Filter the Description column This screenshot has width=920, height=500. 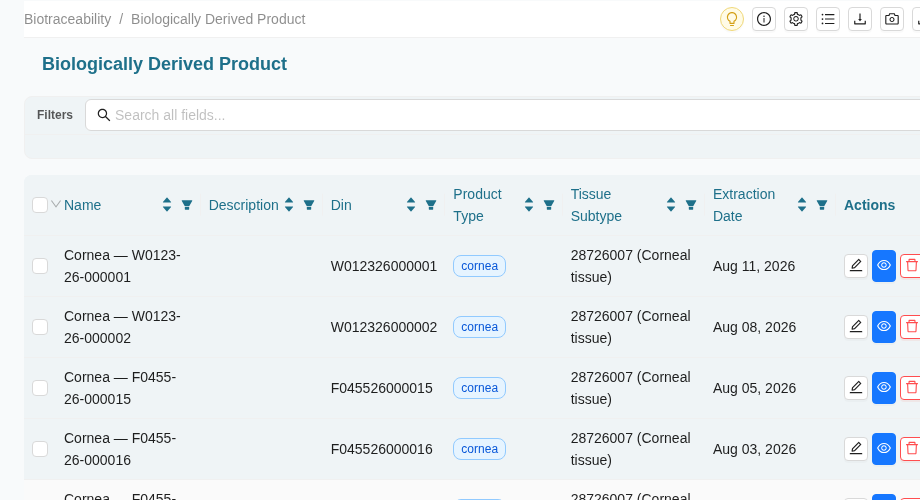coord(309,205)
